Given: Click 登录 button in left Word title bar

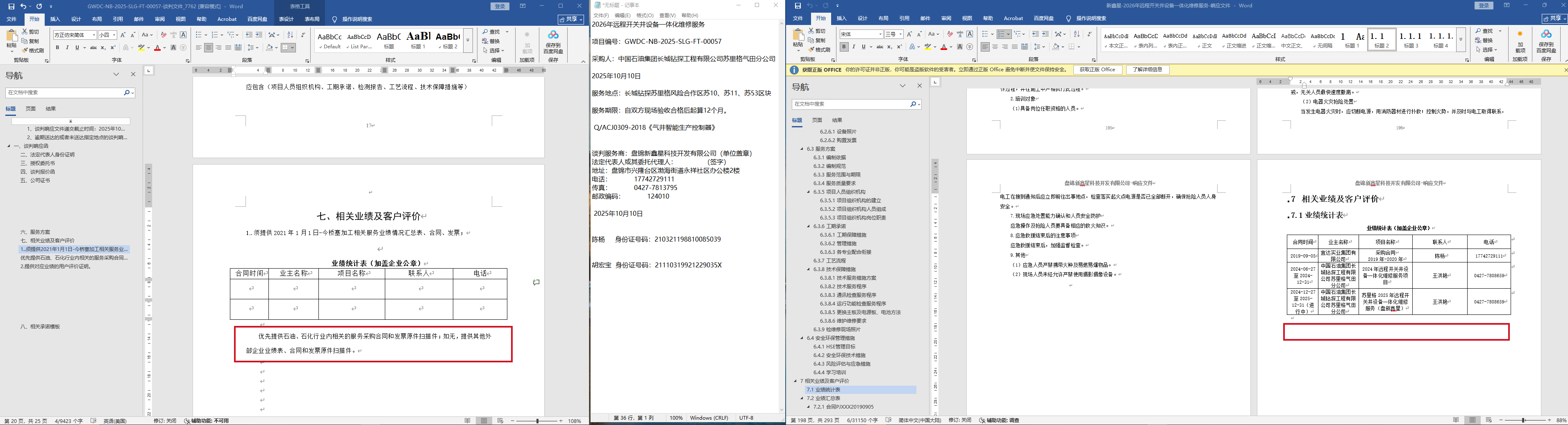Looking at the screenshot, I should [500, 6].
